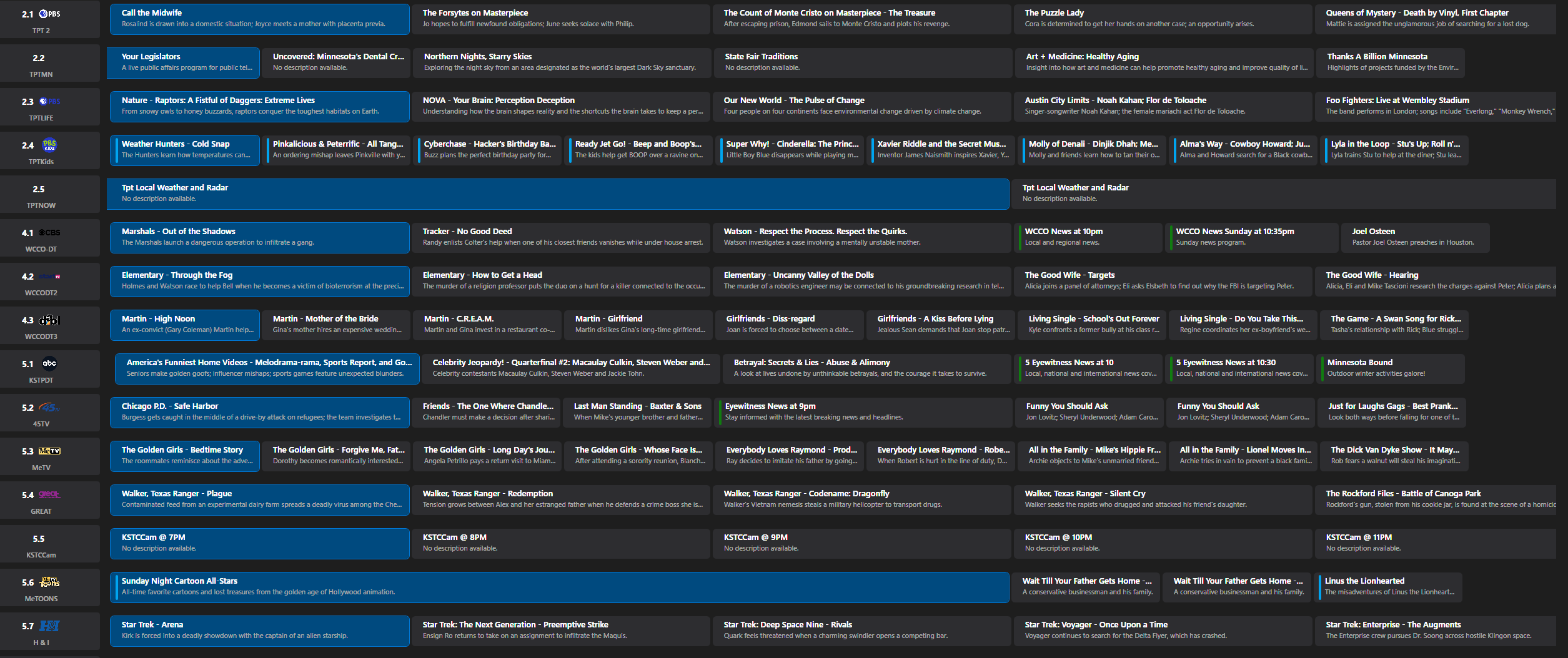This screenshot has width=1568, height=658.
Task: Click the MeTV Toons logo on channel 5.6
Action: pos(49,582)
